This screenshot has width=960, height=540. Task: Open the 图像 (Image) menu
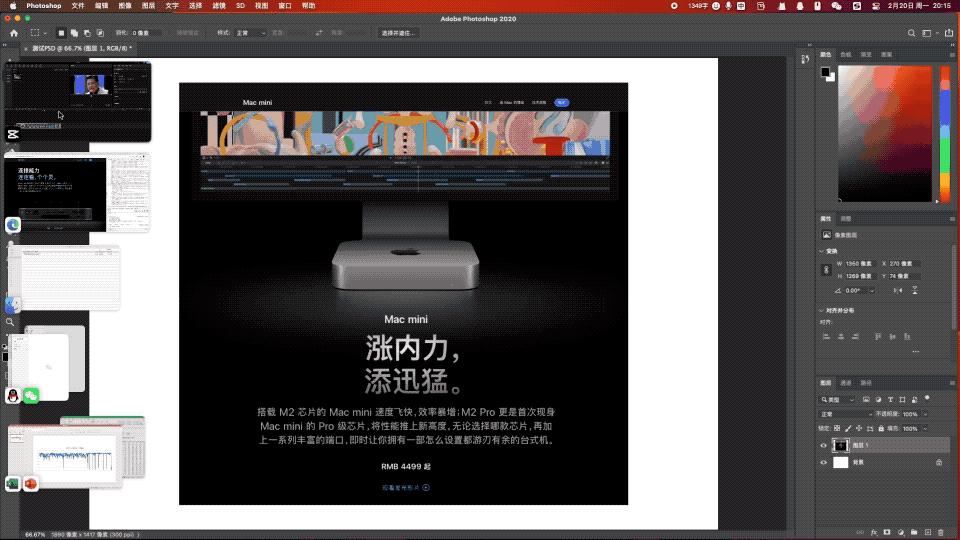tap(125, 6)
